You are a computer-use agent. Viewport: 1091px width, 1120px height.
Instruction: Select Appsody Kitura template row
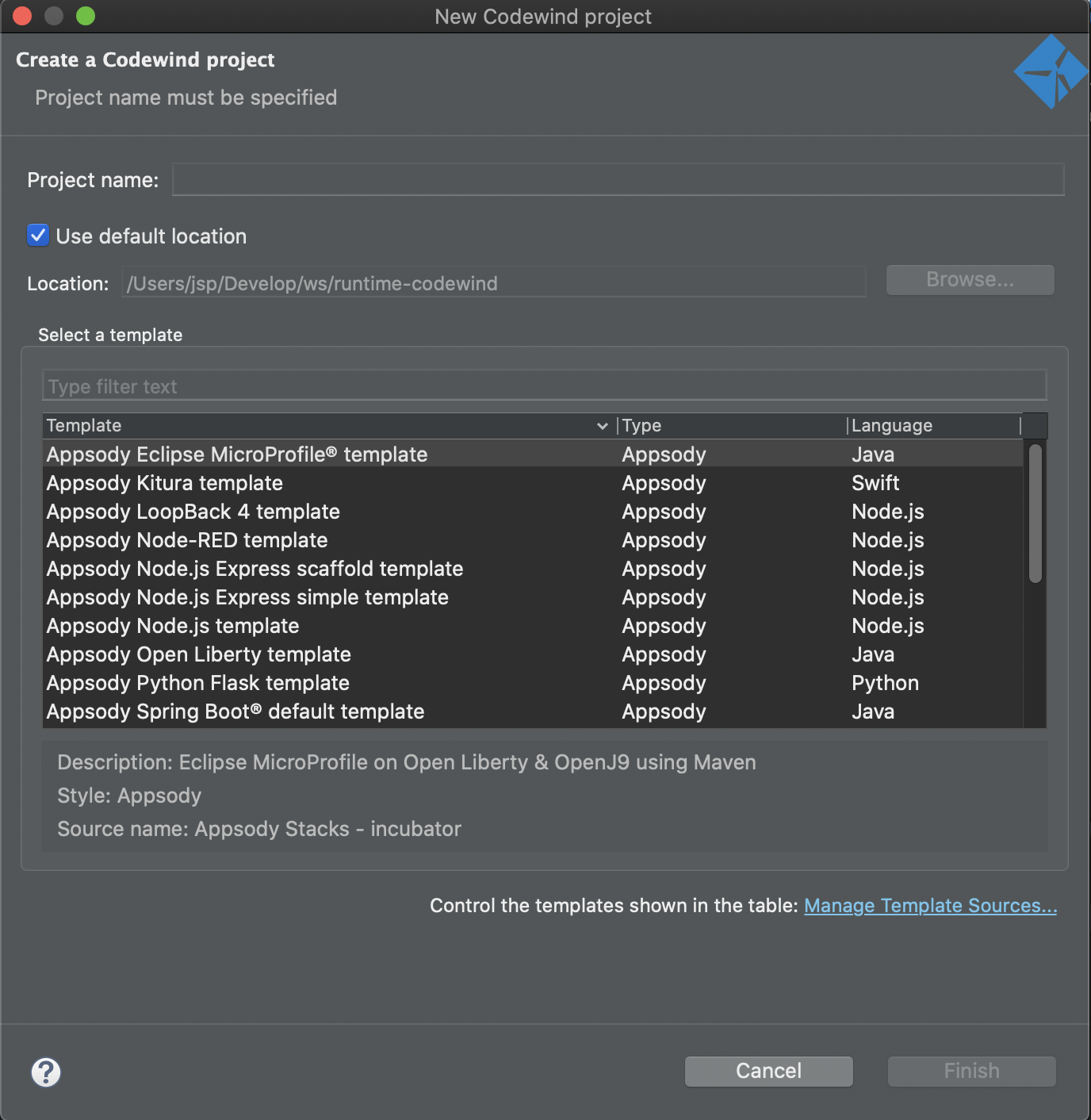[x=533, y=483]
